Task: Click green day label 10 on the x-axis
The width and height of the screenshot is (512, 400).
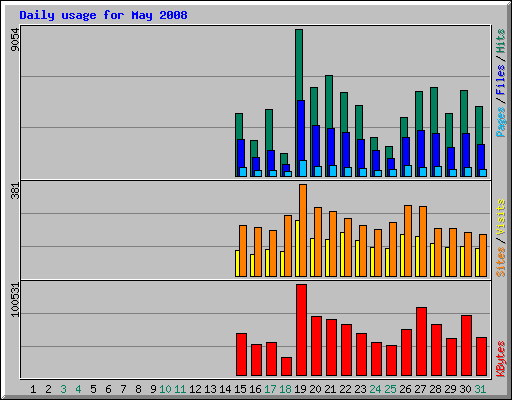Action: 165,389
